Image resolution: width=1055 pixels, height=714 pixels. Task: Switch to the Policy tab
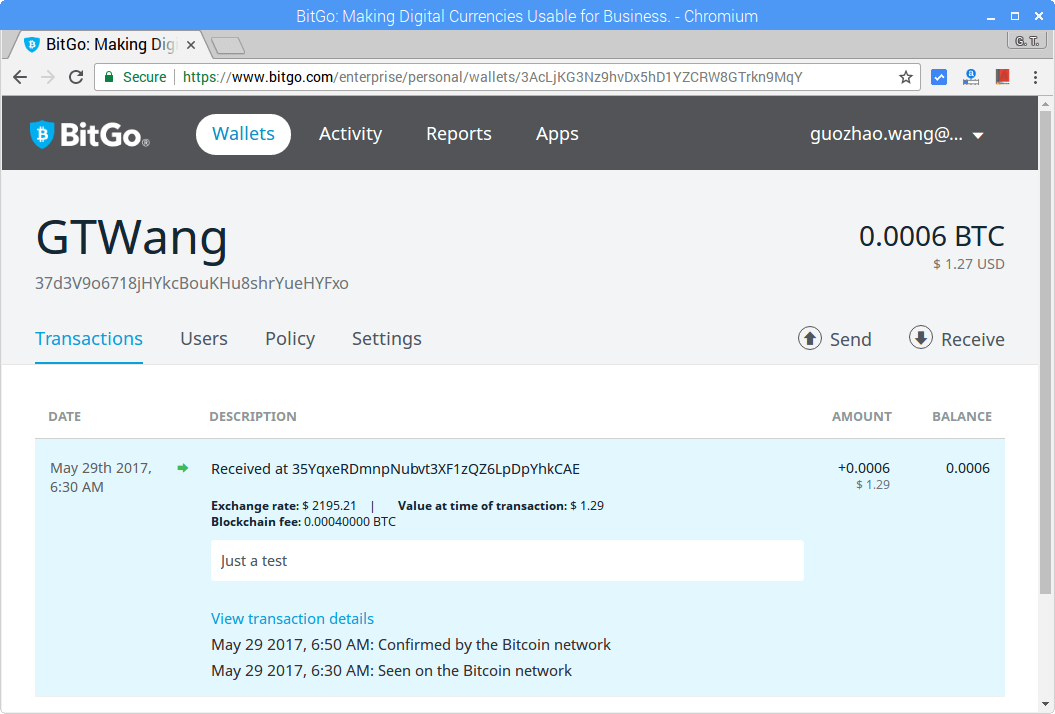(290, 339)
